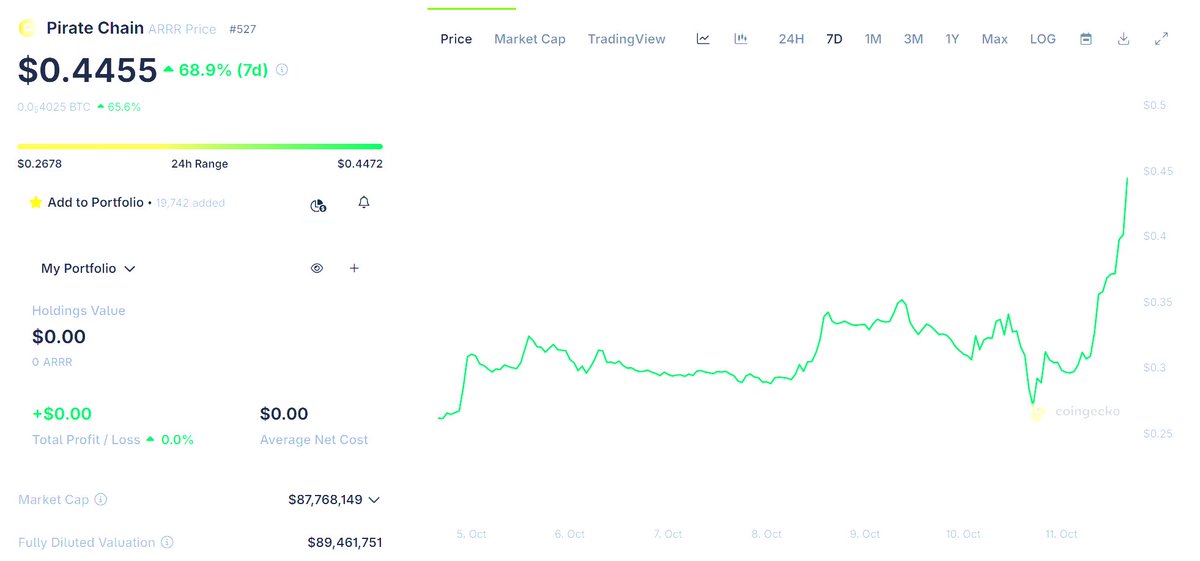
Task: Click the 7d percentage info icon
Action: click(x=282, y=70)
